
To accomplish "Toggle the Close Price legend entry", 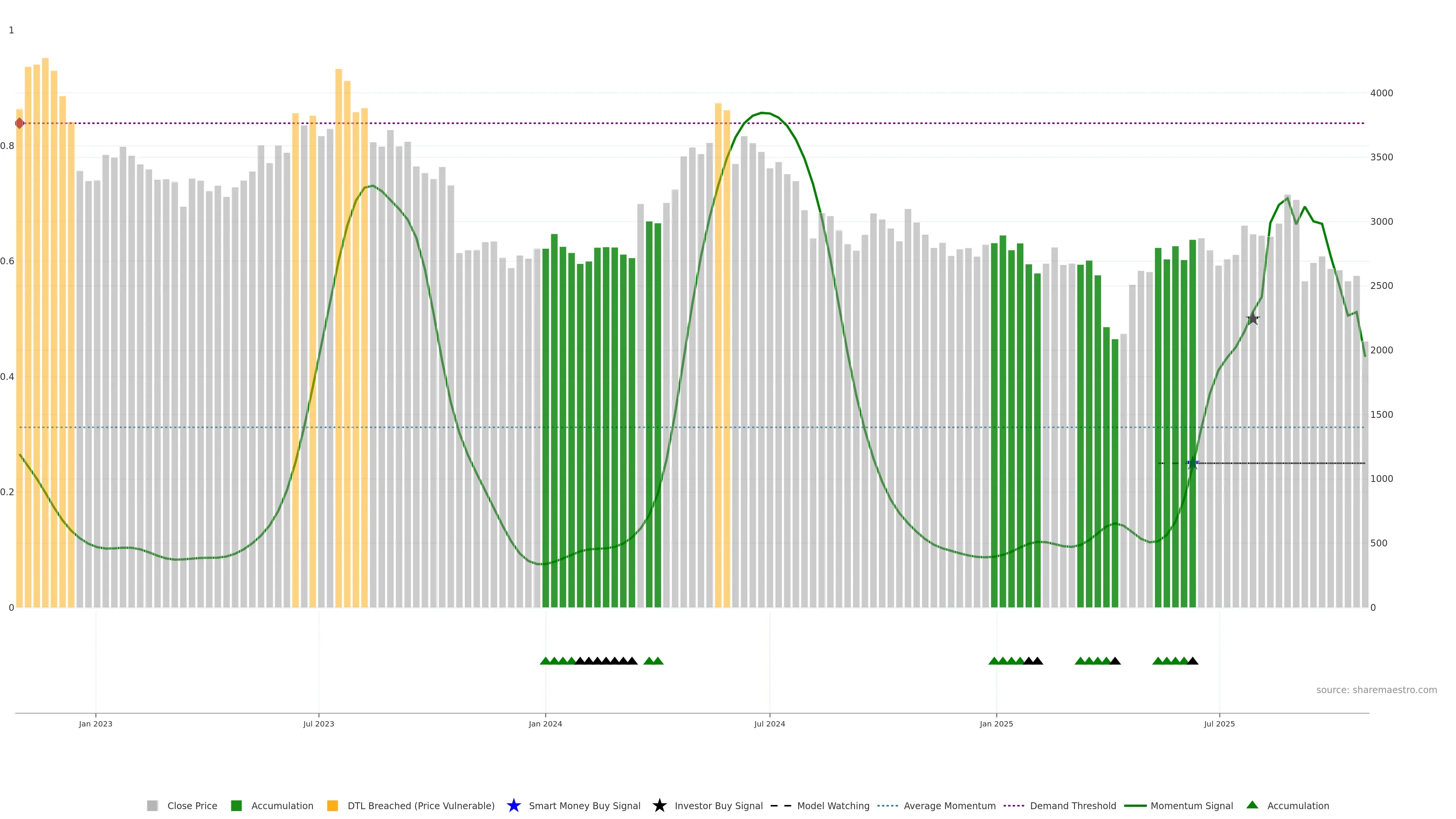I will [x=191, y=805].
